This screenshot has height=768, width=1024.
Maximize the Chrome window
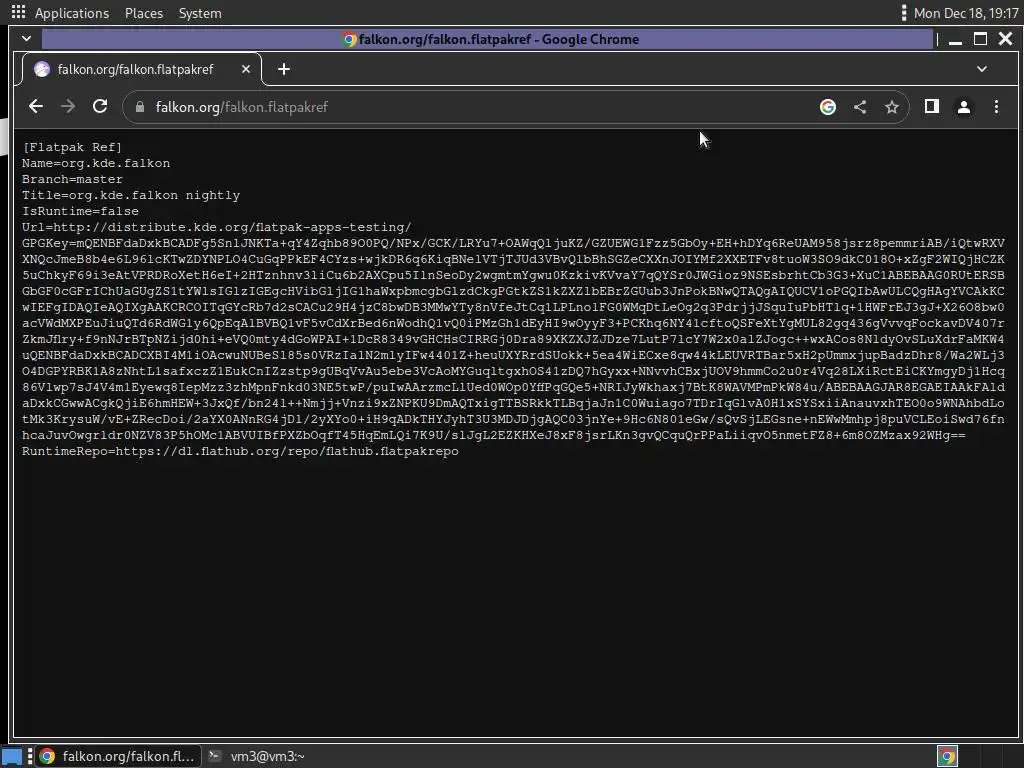[980, 39]
